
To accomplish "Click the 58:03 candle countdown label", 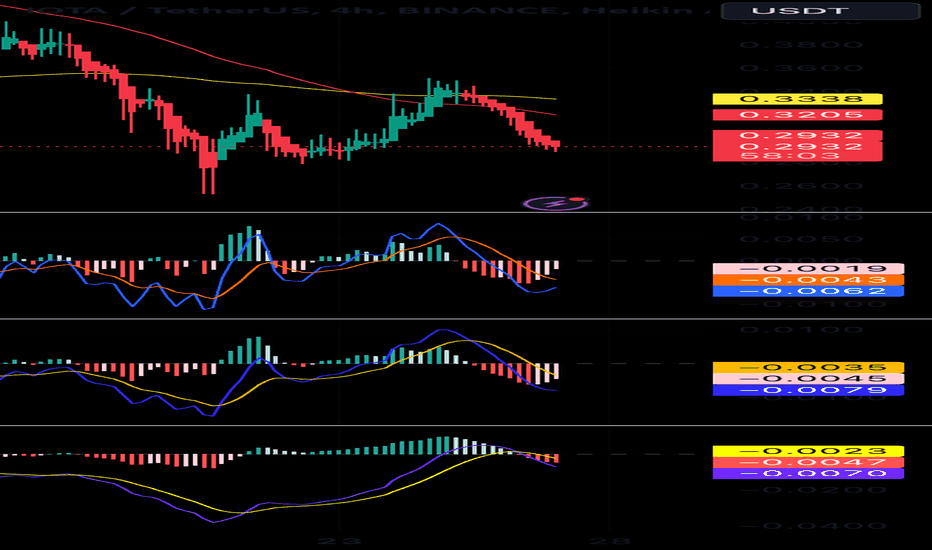I will click(798, 156).
